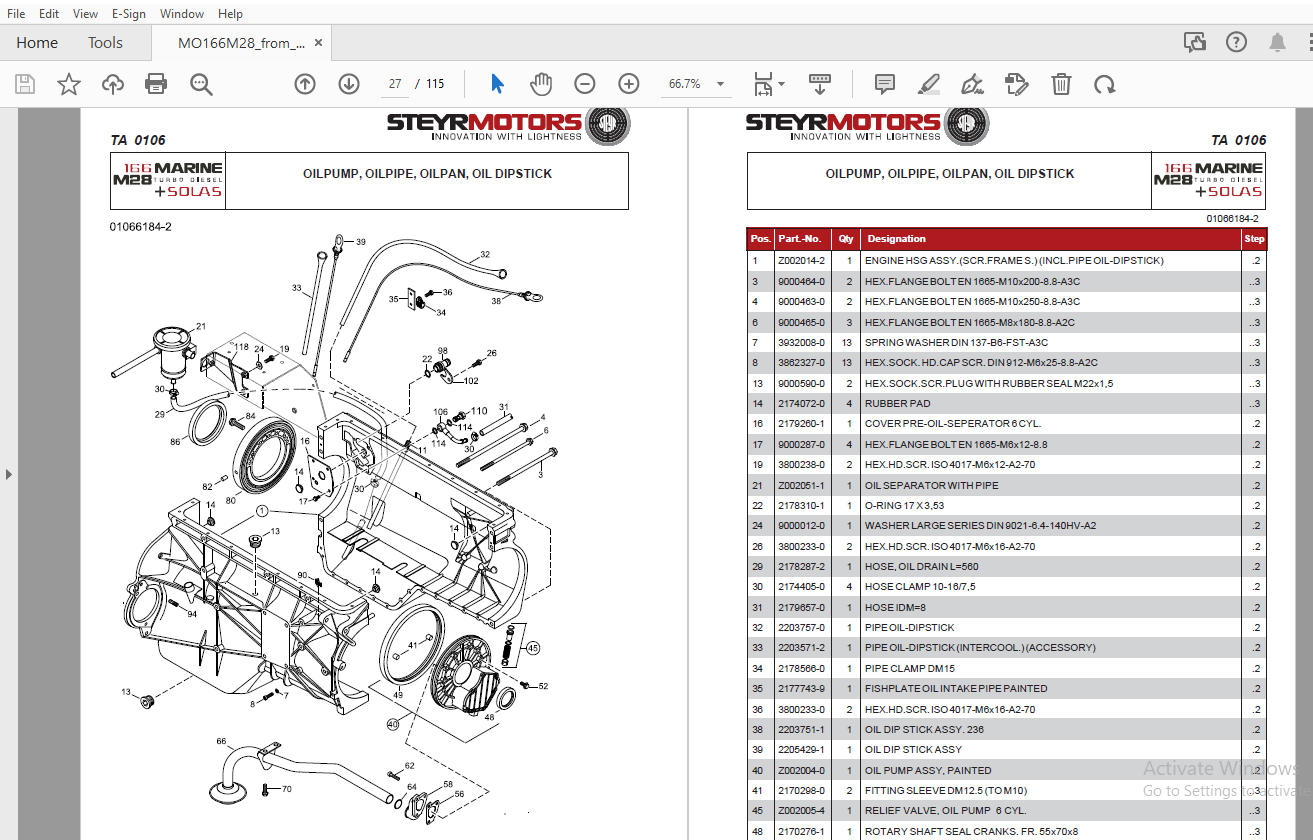1313x840 pixels.
Task: Select the MO166M28_from document tab
Action: click(x=241, y=43)
